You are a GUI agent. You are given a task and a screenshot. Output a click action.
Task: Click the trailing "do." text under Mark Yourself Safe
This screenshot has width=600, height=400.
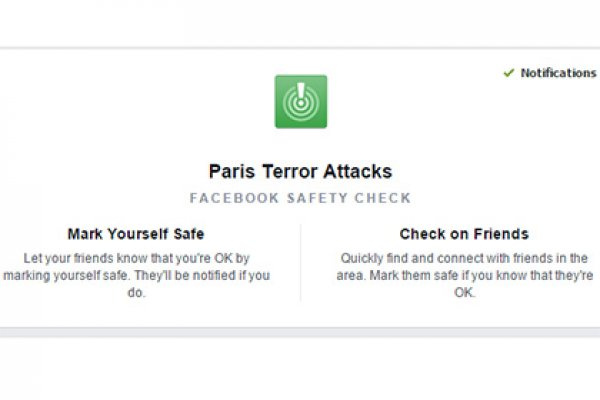[138, 293]
